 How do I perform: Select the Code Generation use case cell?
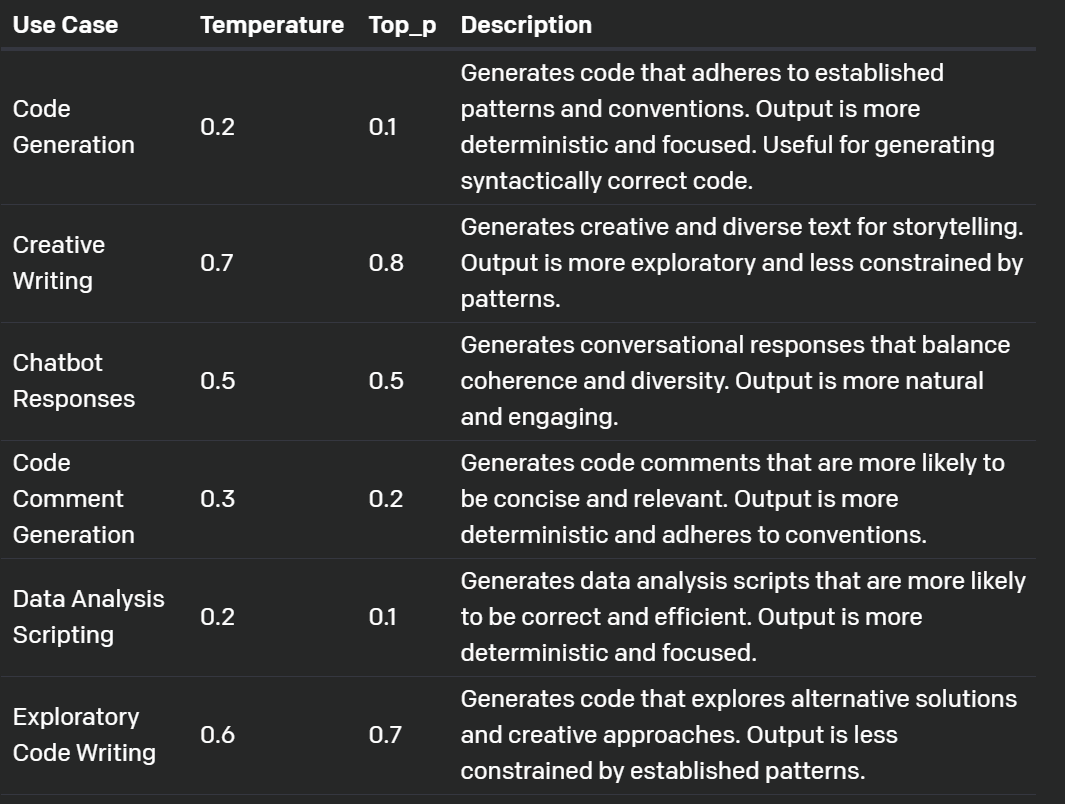click(x=73, y=127)
